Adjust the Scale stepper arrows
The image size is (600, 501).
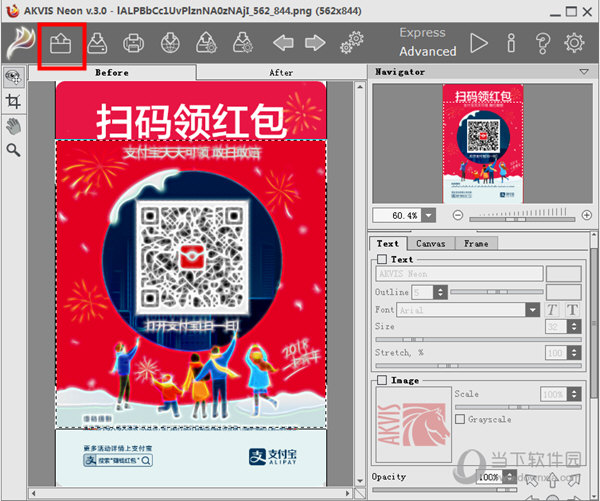[x=574, y=394]
